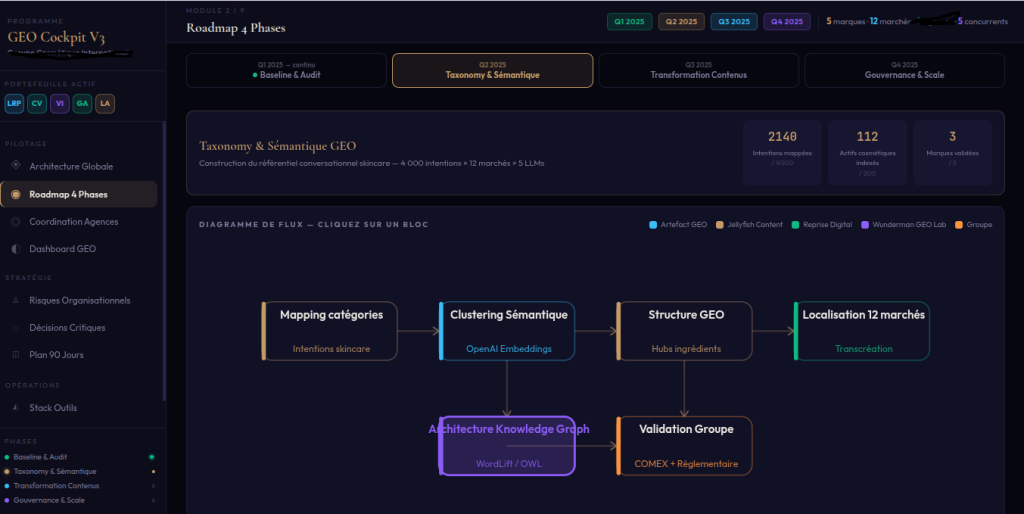1024x514 pixels.
Task: Click the Stack Outils icon
Action: tap(15, 407)
